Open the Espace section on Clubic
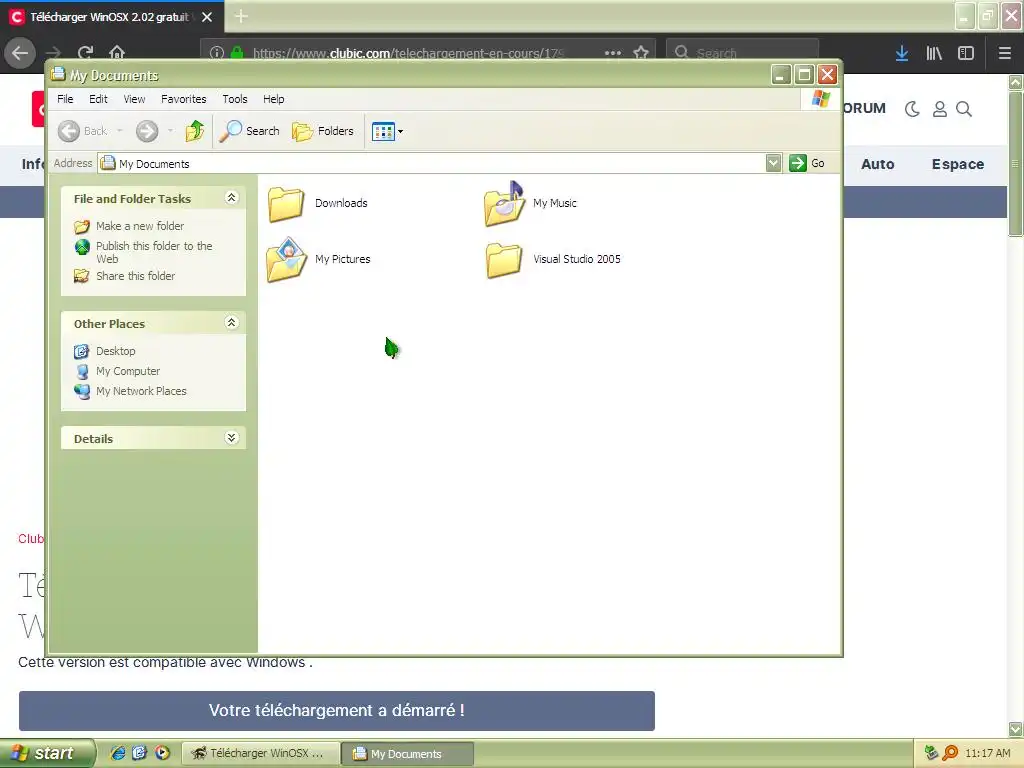The width and height of the screenshot is (1024, 768). coord(957,165)
